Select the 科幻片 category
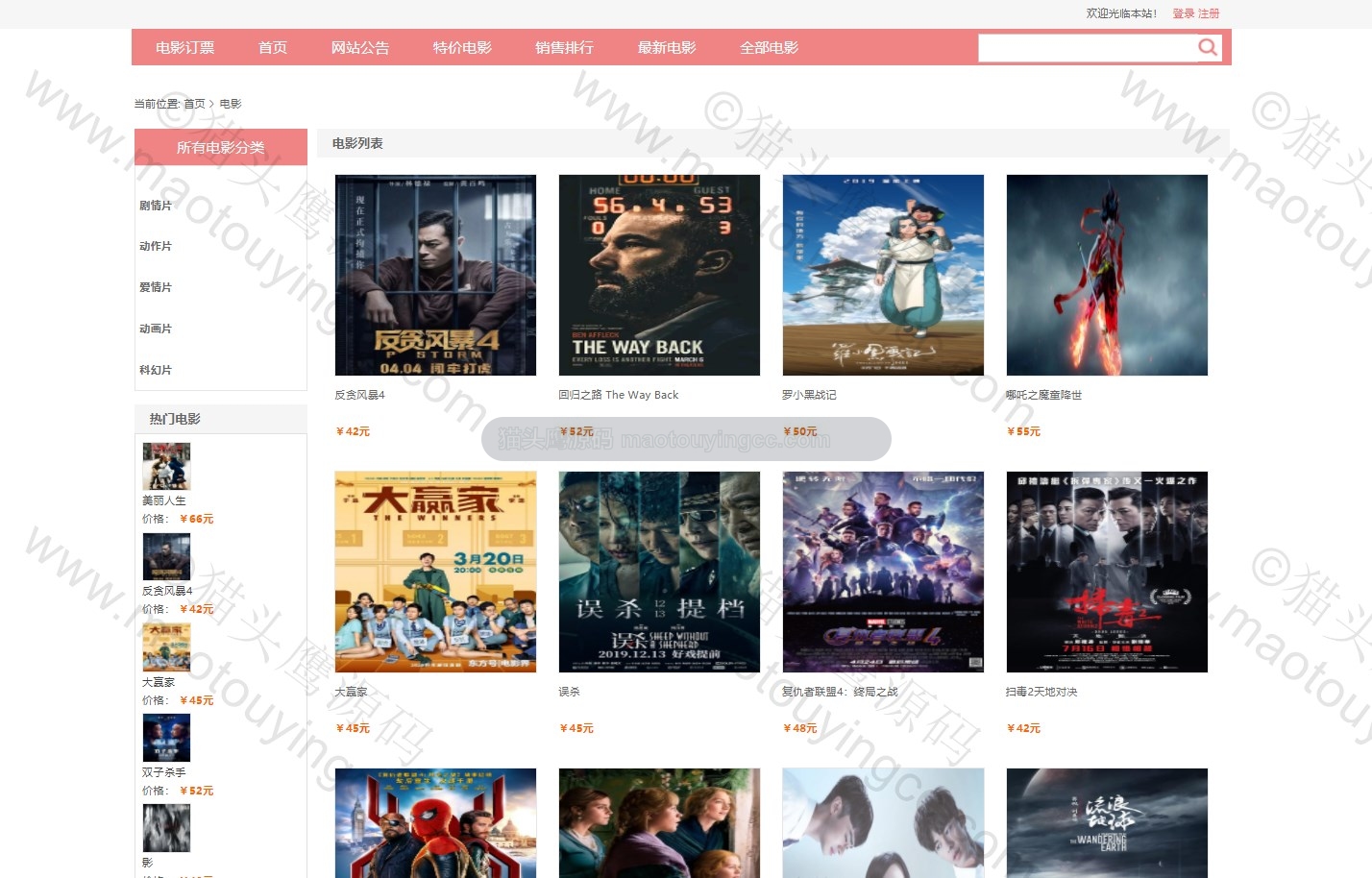1372x878 pixels. (156, 370)
